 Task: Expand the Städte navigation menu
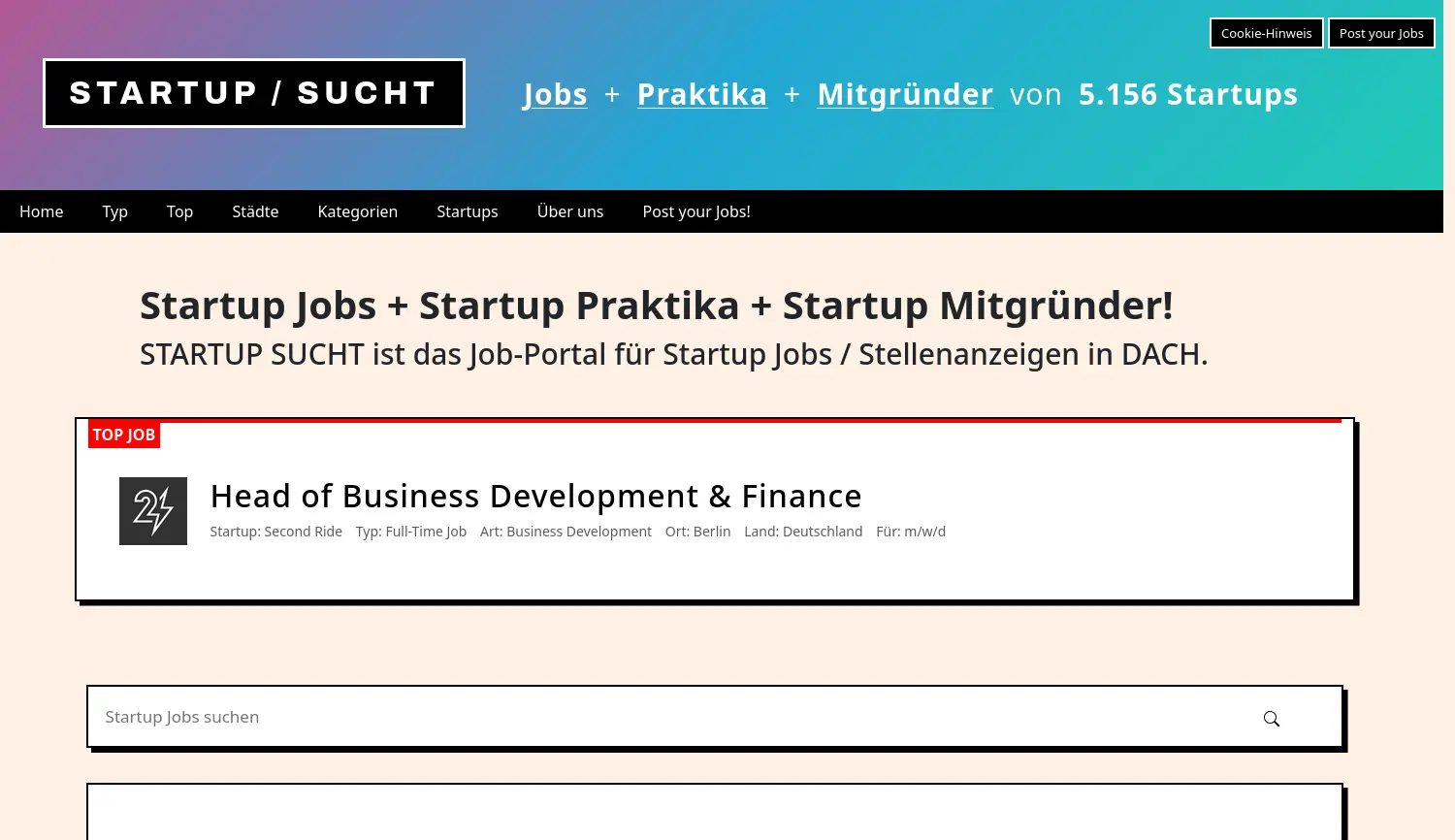[254, 210]
